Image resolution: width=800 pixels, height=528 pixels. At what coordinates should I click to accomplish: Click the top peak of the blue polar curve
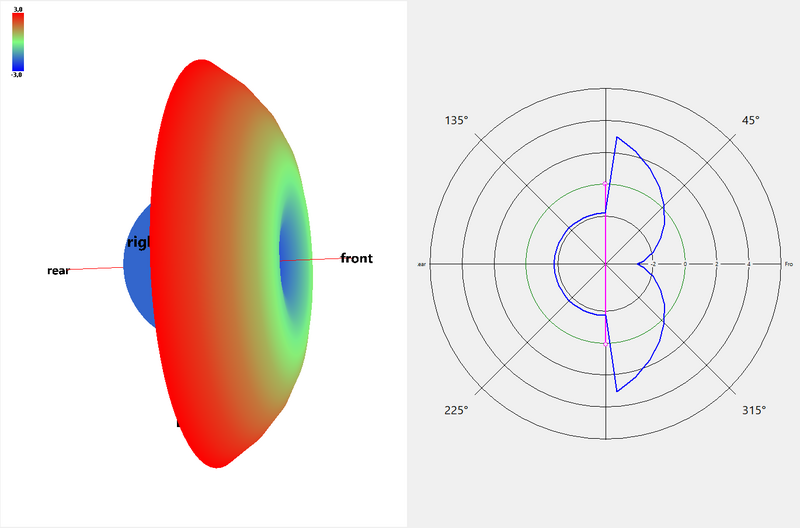pyautogui.click(x=617, y=137)
